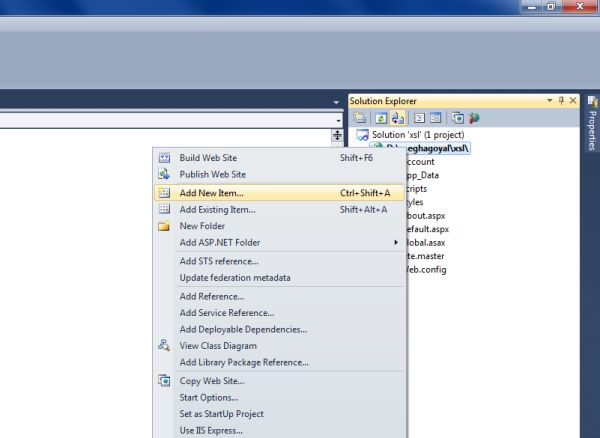Screen dimensions: 600x438
Task: Open the Properties side tab
Action: click(x=592, y=123)
